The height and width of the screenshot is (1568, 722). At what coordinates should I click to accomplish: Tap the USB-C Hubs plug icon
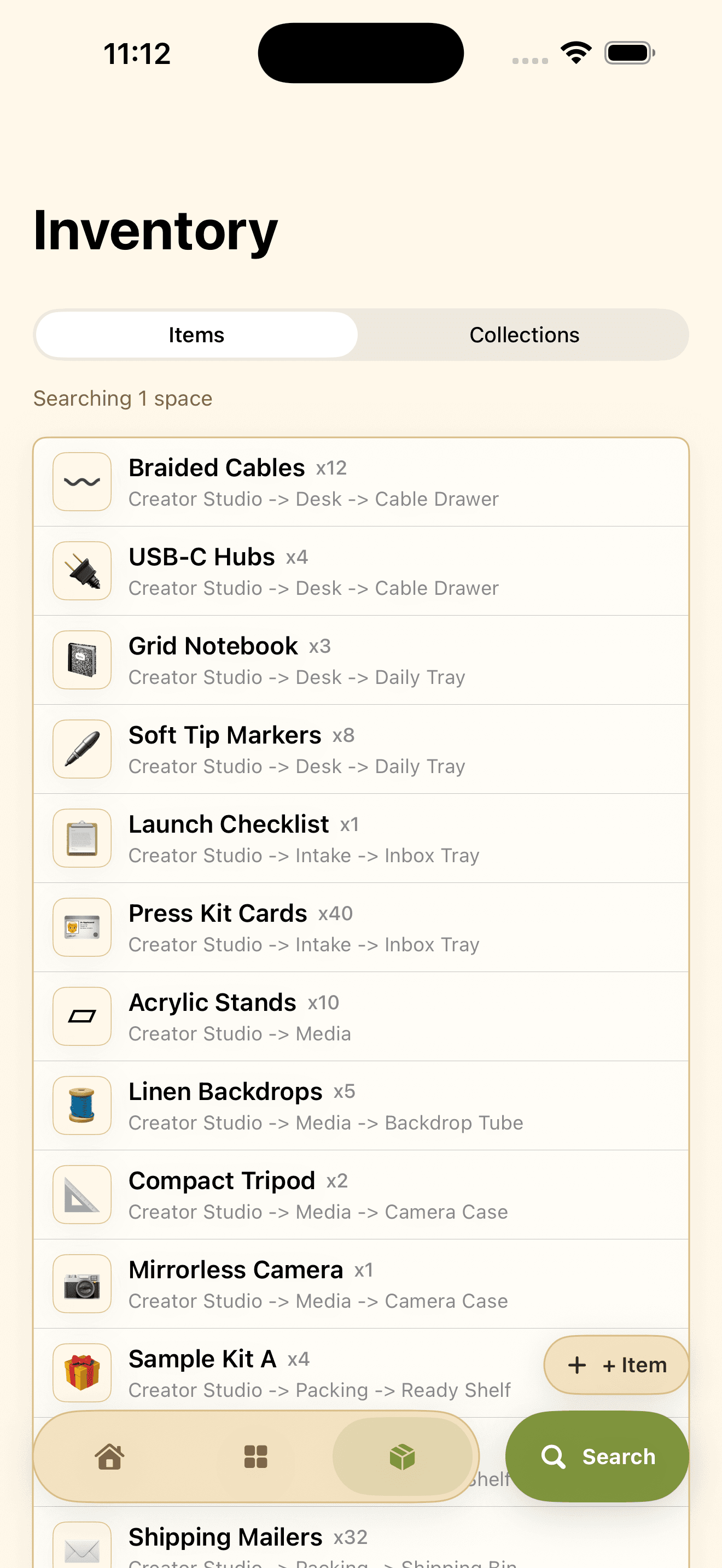click(82, 570)
